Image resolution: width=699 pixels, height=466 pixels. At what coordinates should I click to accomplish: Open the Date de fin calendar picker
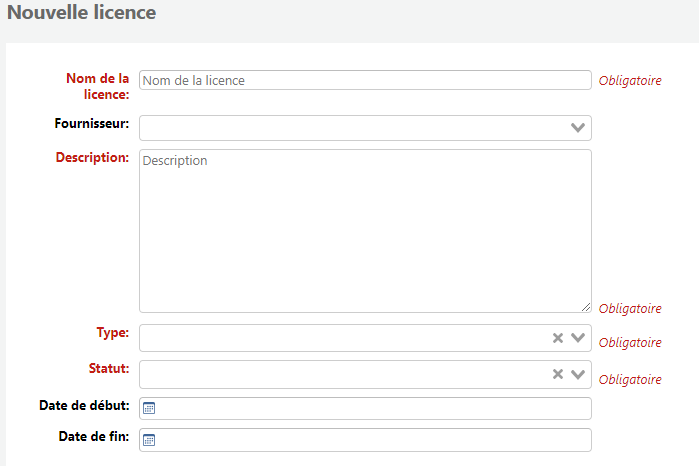149,440
